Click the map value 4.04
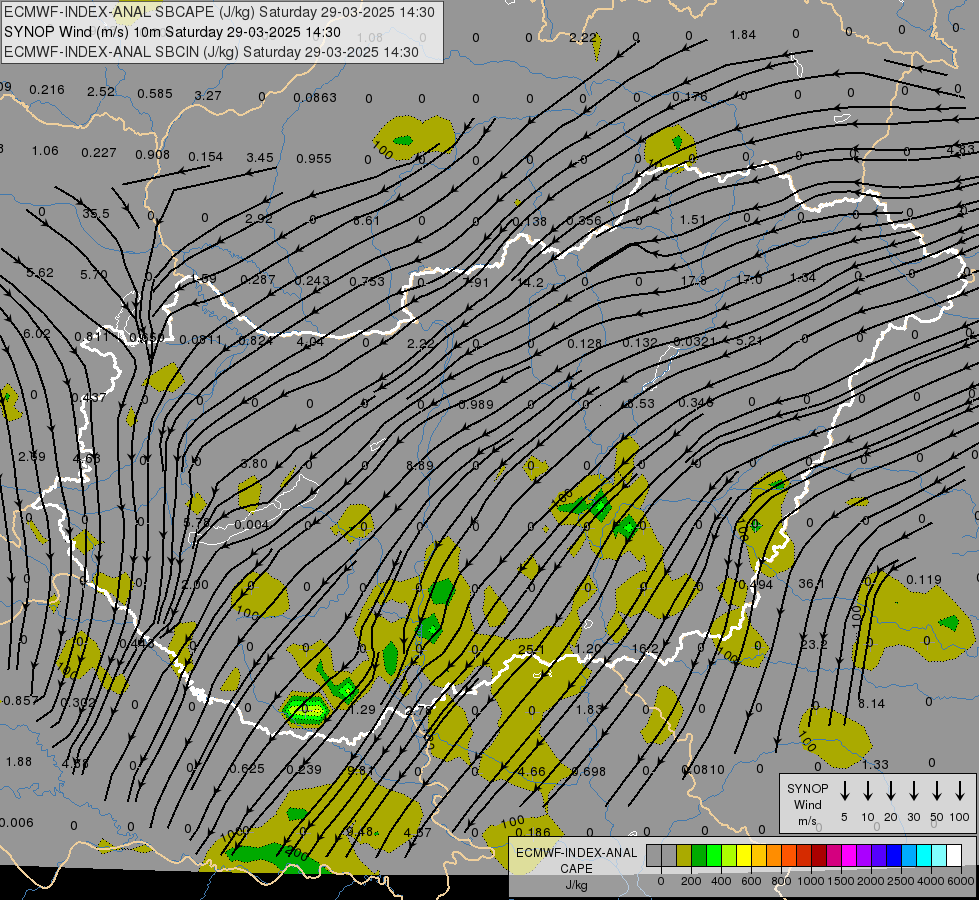 point(310,342)
